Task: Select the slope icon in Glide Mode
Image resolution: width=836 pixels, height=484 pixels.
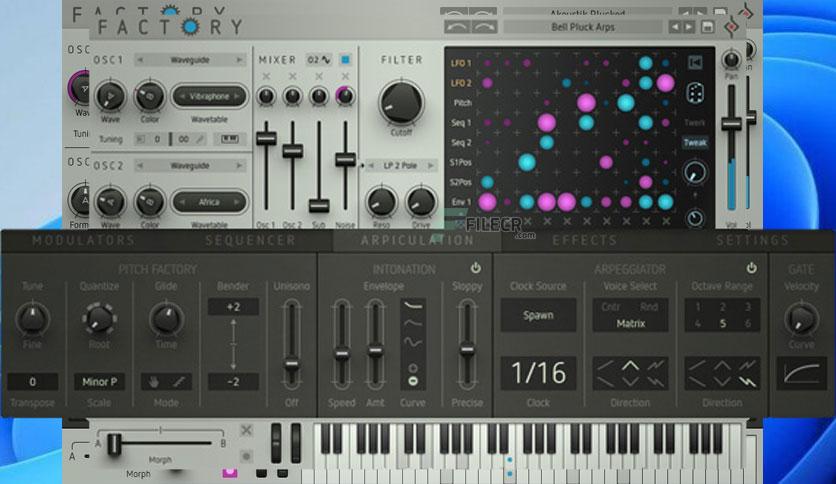Action: pyautogui.click(x=179, y=382)
